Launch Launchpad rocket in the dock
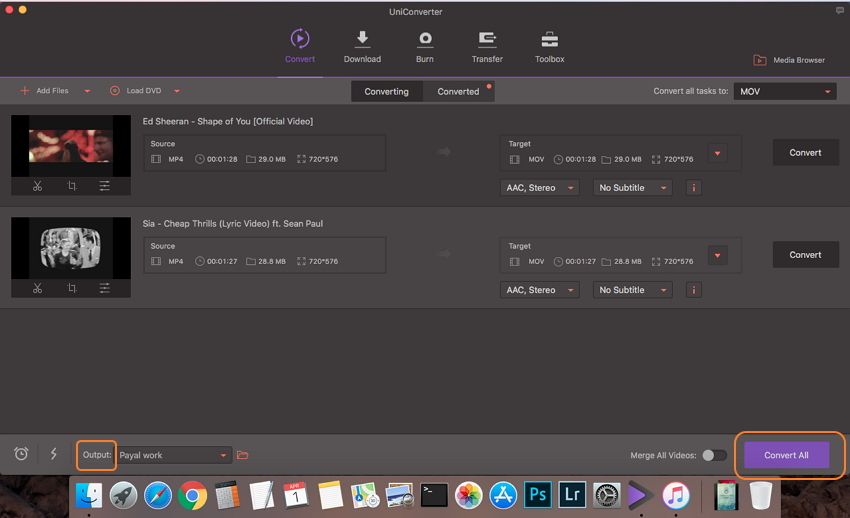Viewport: 850px width, 518px height. tap(124, 495)
